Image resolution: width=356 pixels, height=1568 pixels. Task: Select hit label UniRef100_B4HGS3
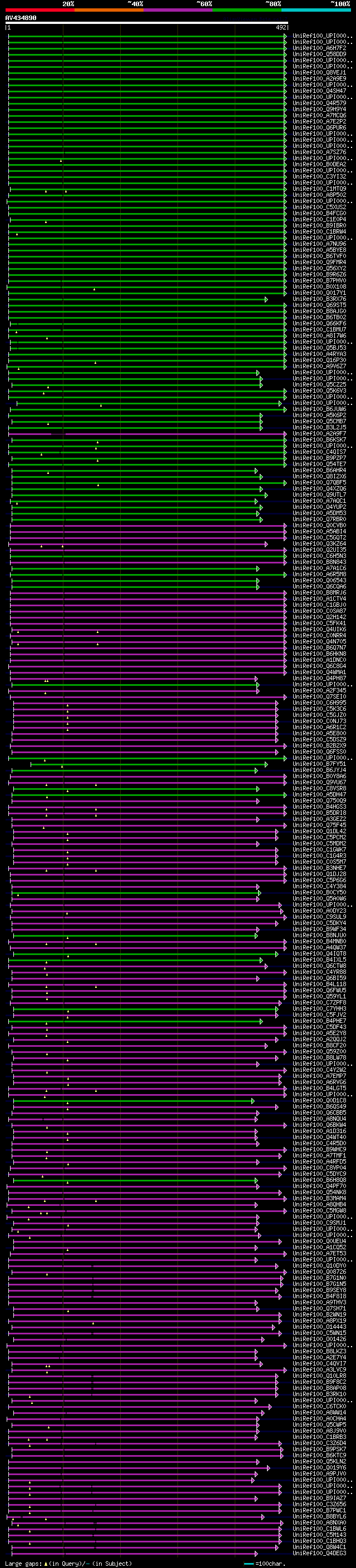tap(319, 807)
